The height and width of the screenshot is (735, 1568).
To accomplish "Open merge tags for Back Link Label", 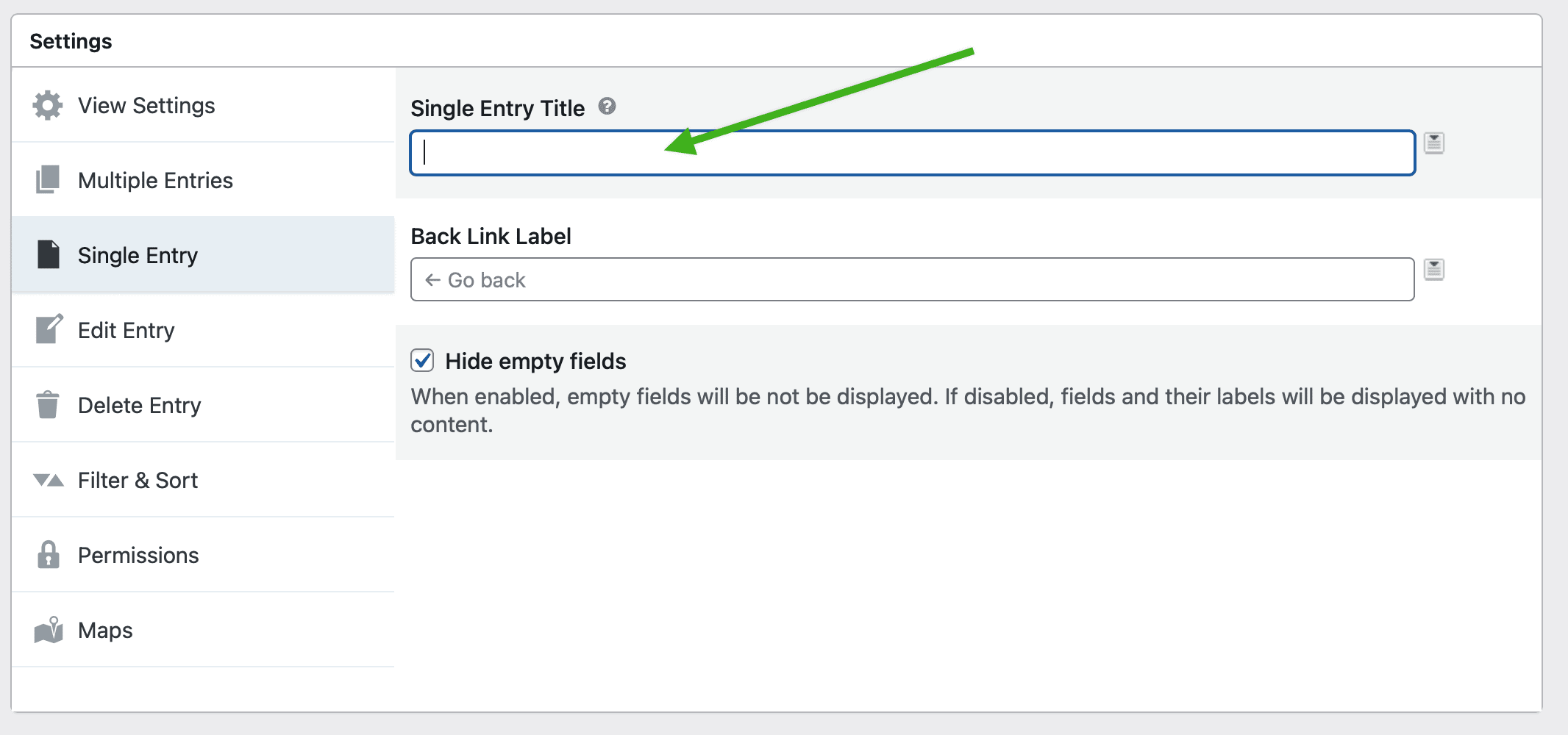I will (x=1434, y=270).
